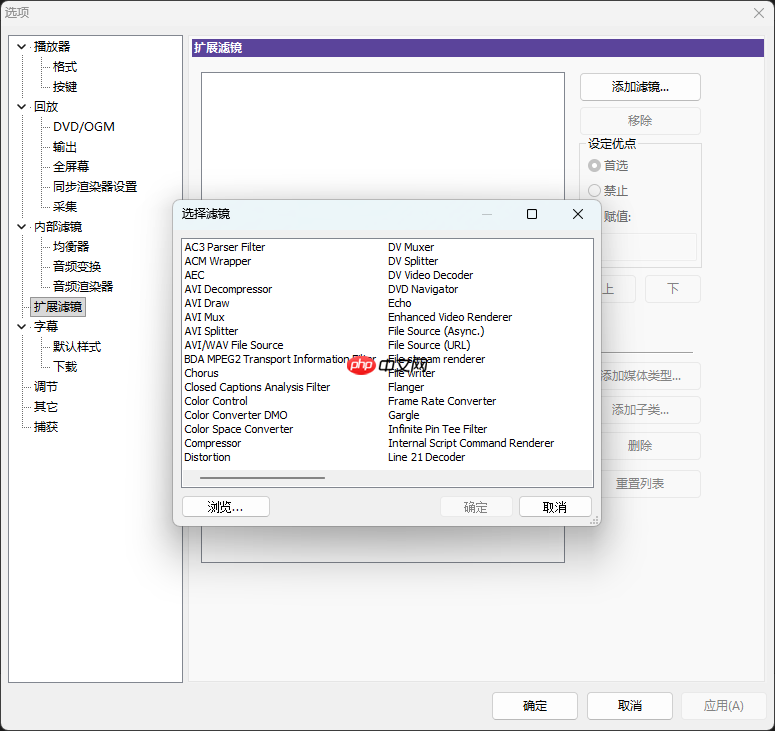
Task: Select Color Space Converter
Action: (239, 429)
